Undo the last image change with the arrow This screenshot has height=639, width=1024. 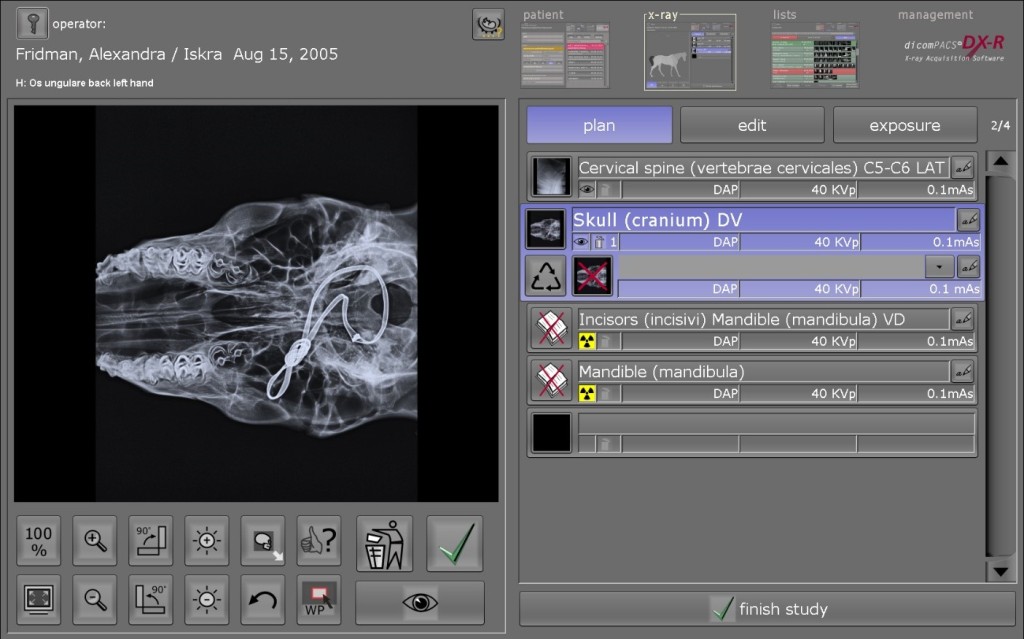point(263,599)
